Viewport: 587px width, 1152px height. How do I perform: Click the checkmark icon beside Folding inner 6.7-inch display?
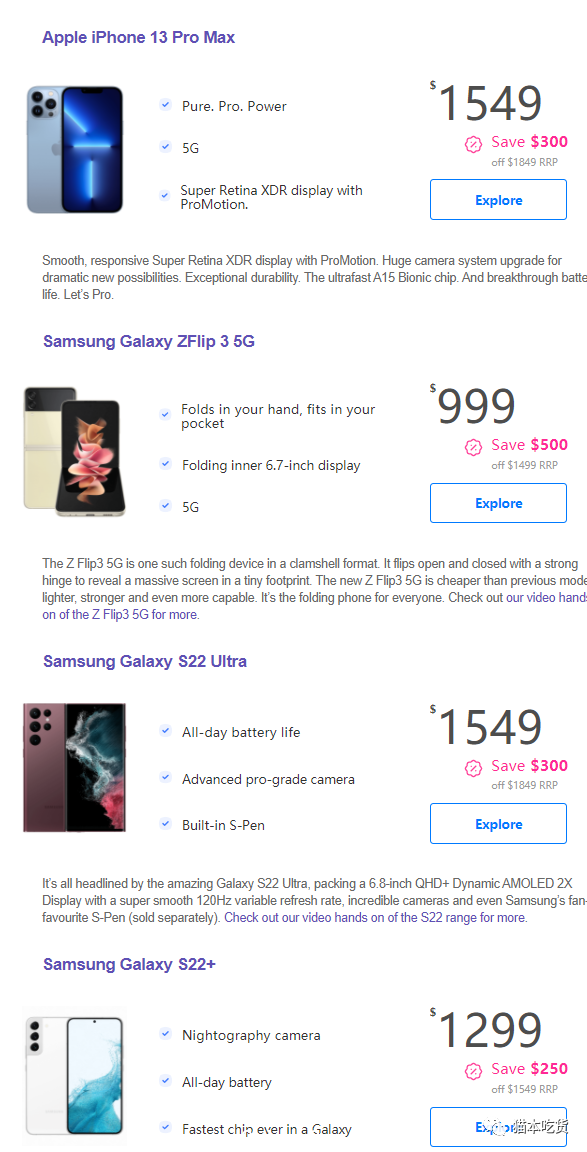point(165,464)
